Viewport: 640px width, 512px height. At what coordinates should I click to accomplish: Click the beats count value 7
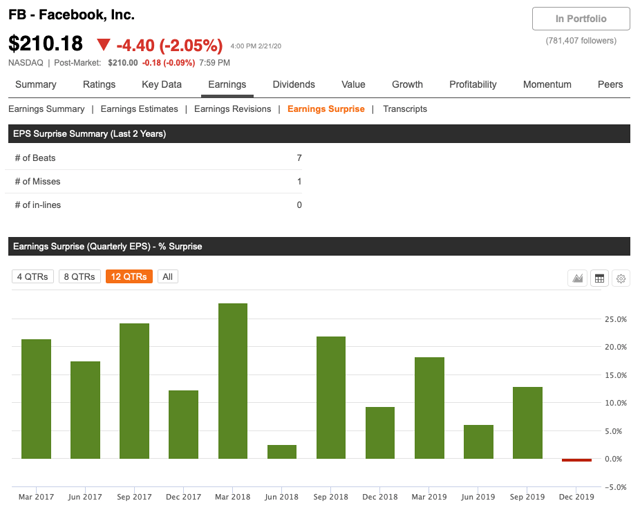299,158
